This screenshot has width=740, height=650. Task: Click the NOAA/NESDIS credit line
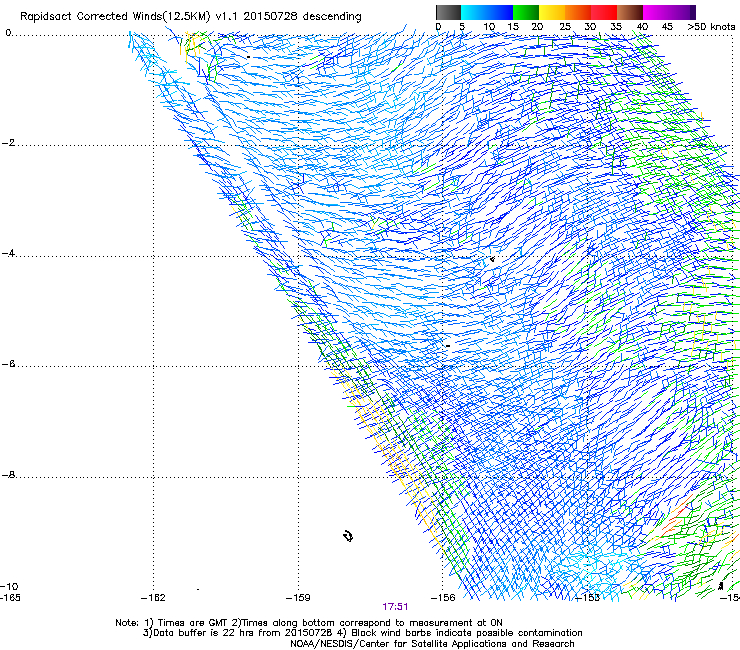(x=432, y=644)
